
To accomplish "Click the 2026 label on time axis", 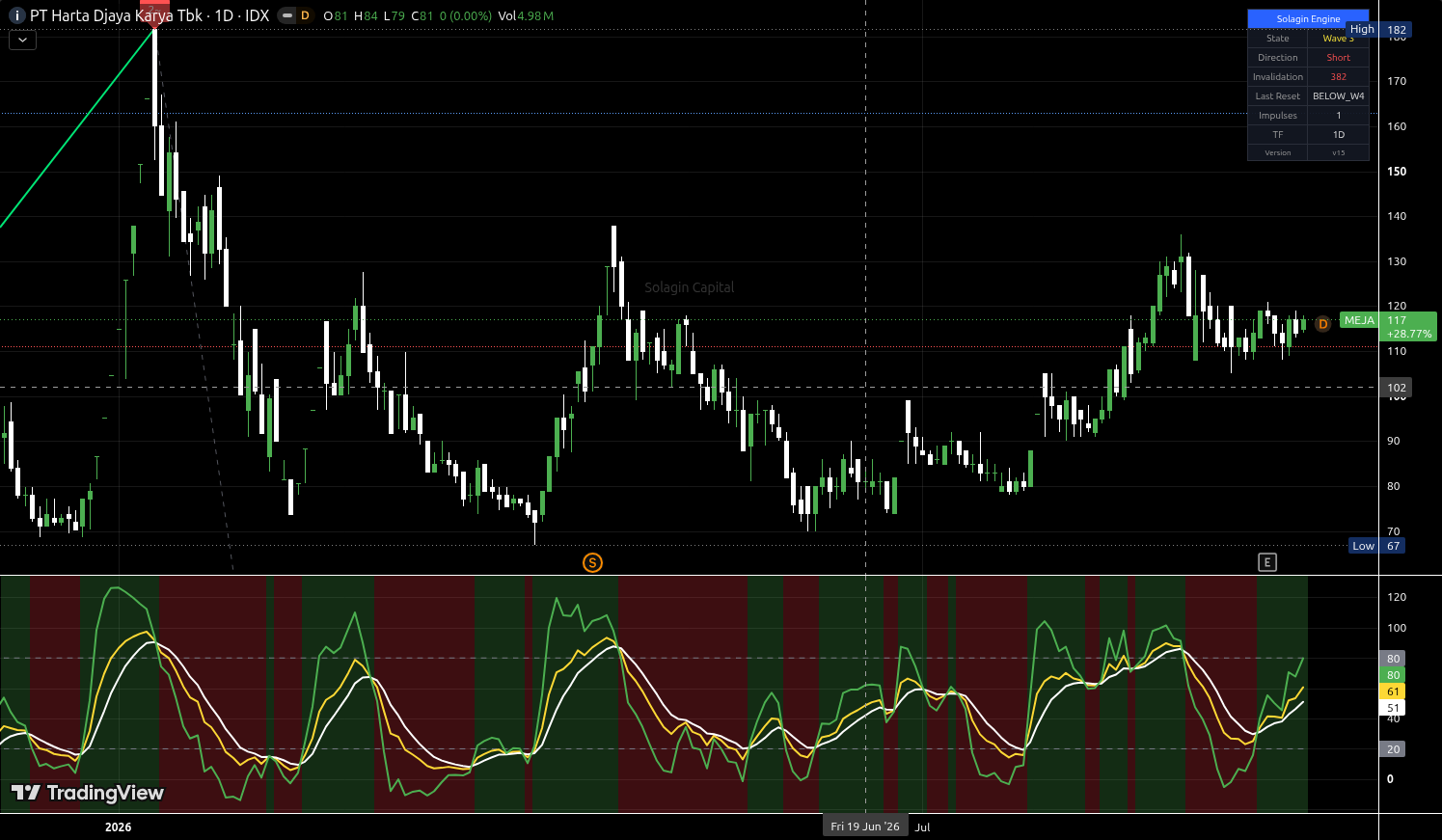I will [118, 827].
